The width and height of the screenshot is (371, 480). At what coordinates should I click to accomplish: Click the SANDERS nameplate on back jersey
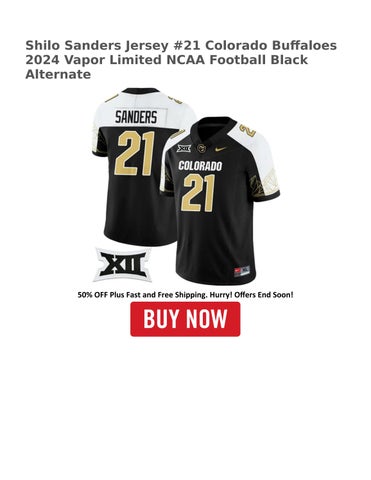click(136, 117)
